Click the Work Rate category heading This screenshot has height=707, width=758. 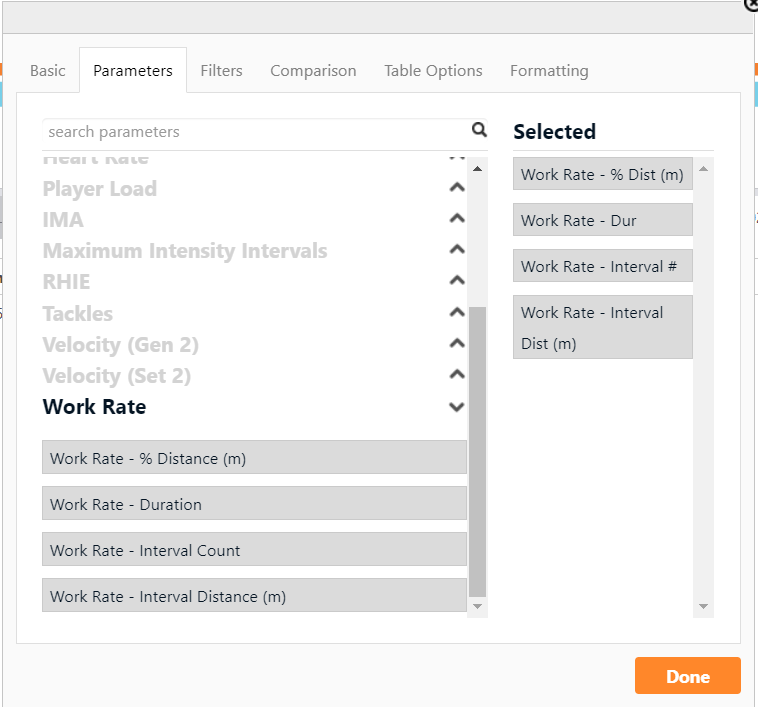point(94,407)
